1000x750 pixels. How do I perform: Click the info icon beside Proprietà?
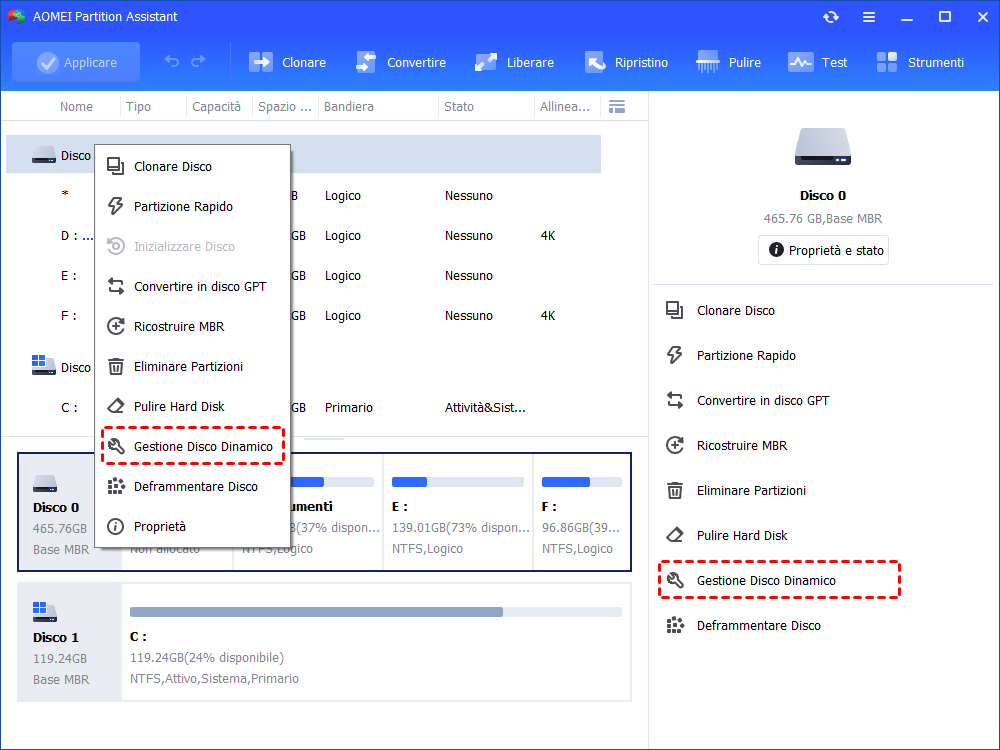115,527
